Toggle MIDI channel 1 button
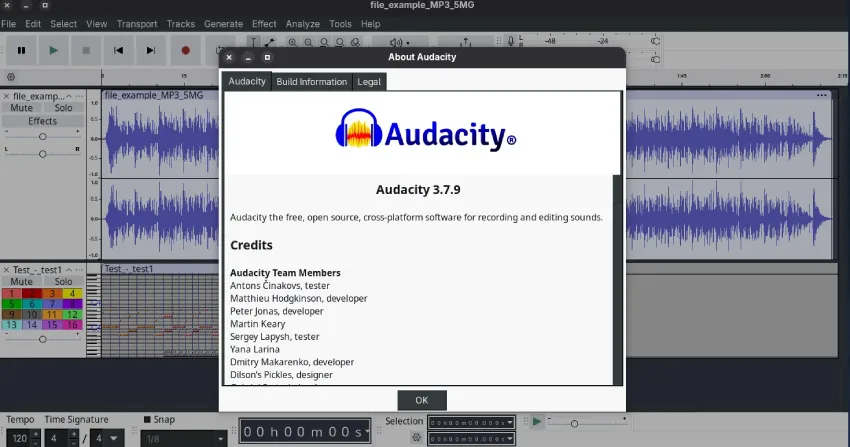The width and height of the screenshot is (850, 447). pyautogui.click(x=11, y=294)
